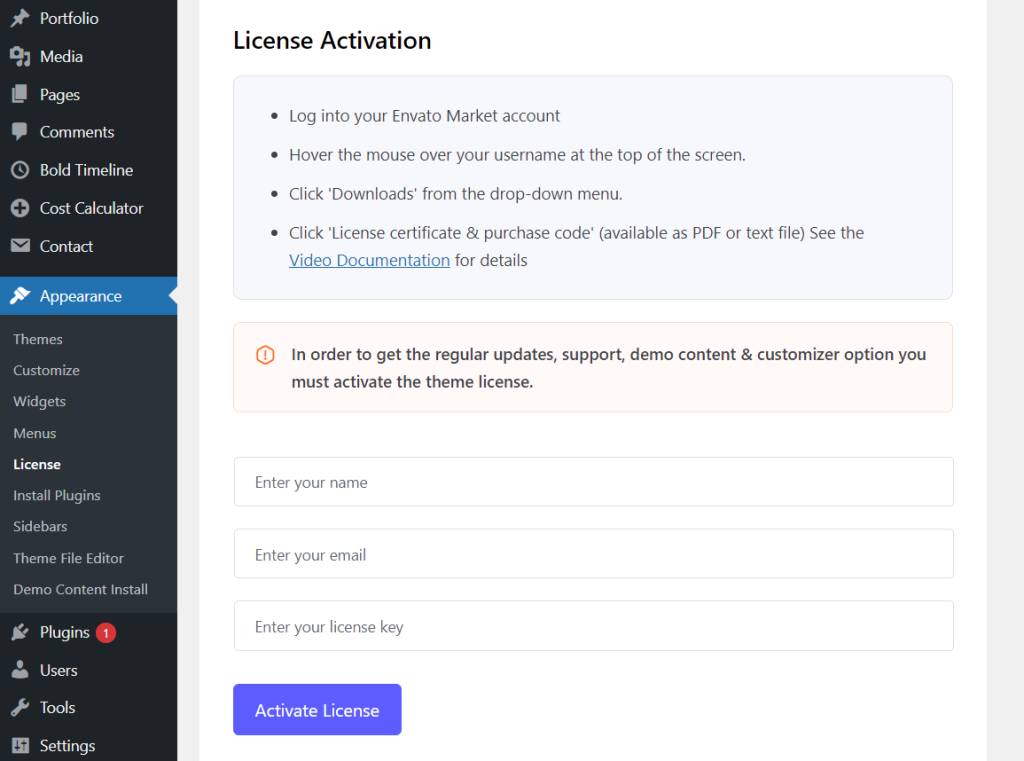Go to Demo Content Install

coord(80,589)
